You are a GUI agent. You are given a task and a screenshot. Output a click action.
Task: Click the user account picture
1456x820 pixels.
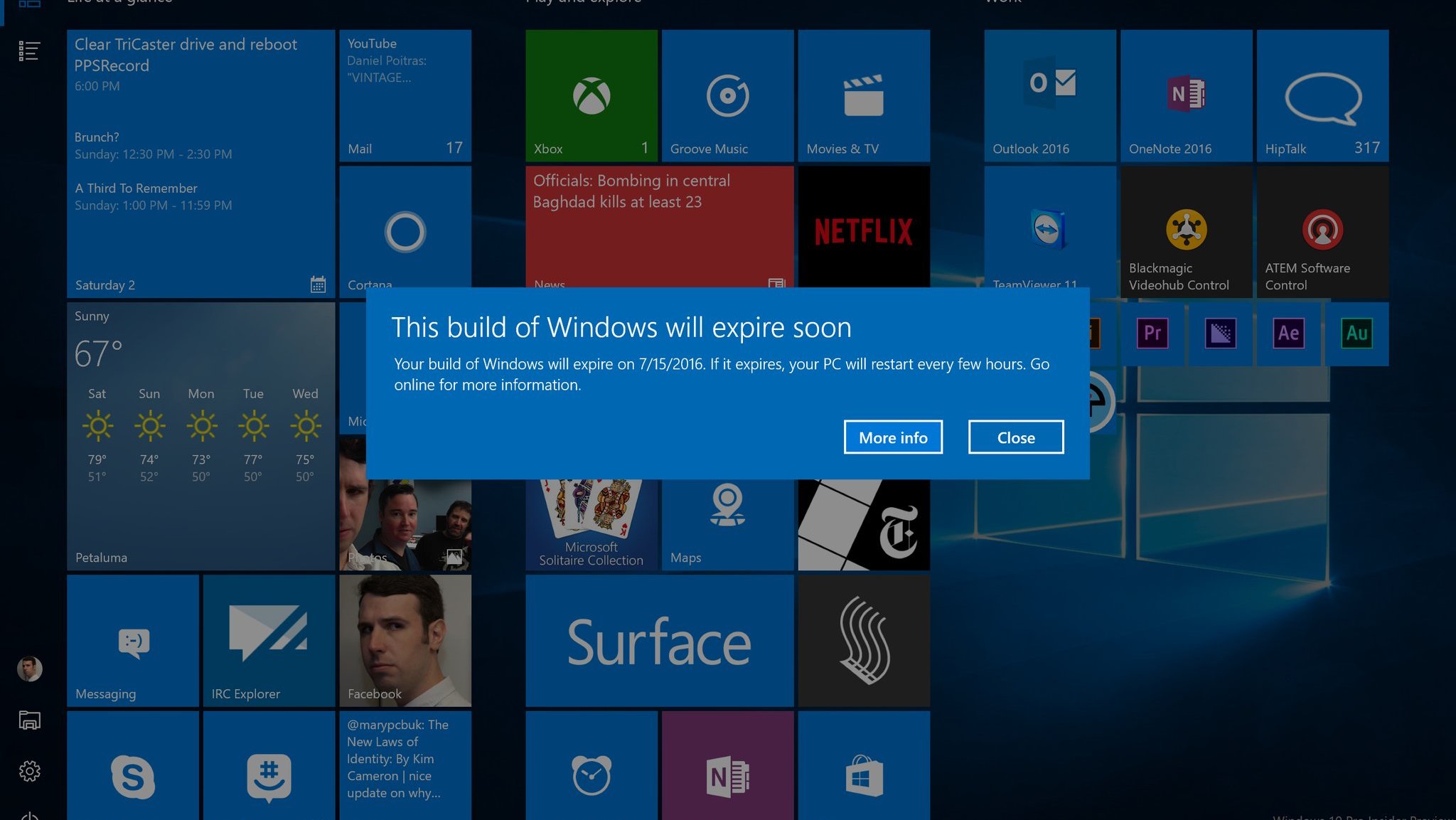point(29,669)
